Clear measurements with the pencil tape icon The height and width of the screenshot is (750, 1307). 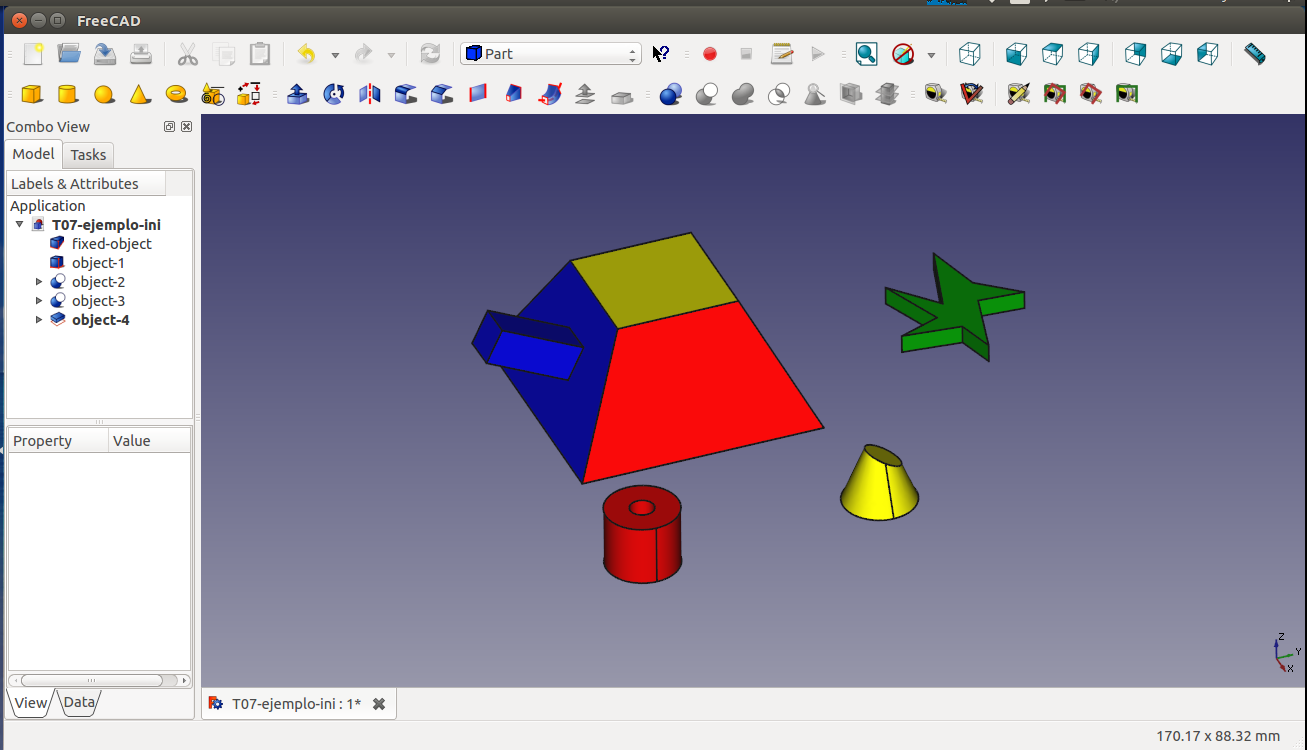1018,94
